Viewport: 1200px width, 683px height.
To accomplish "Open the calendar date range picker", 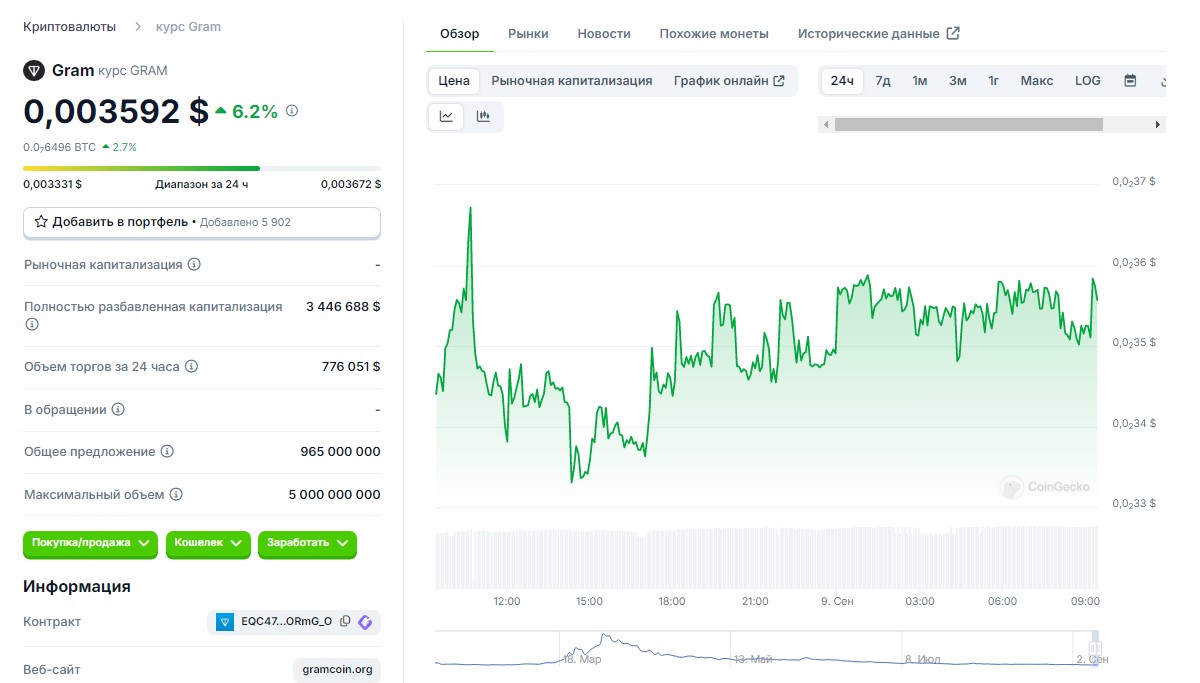I will 1130,81.
